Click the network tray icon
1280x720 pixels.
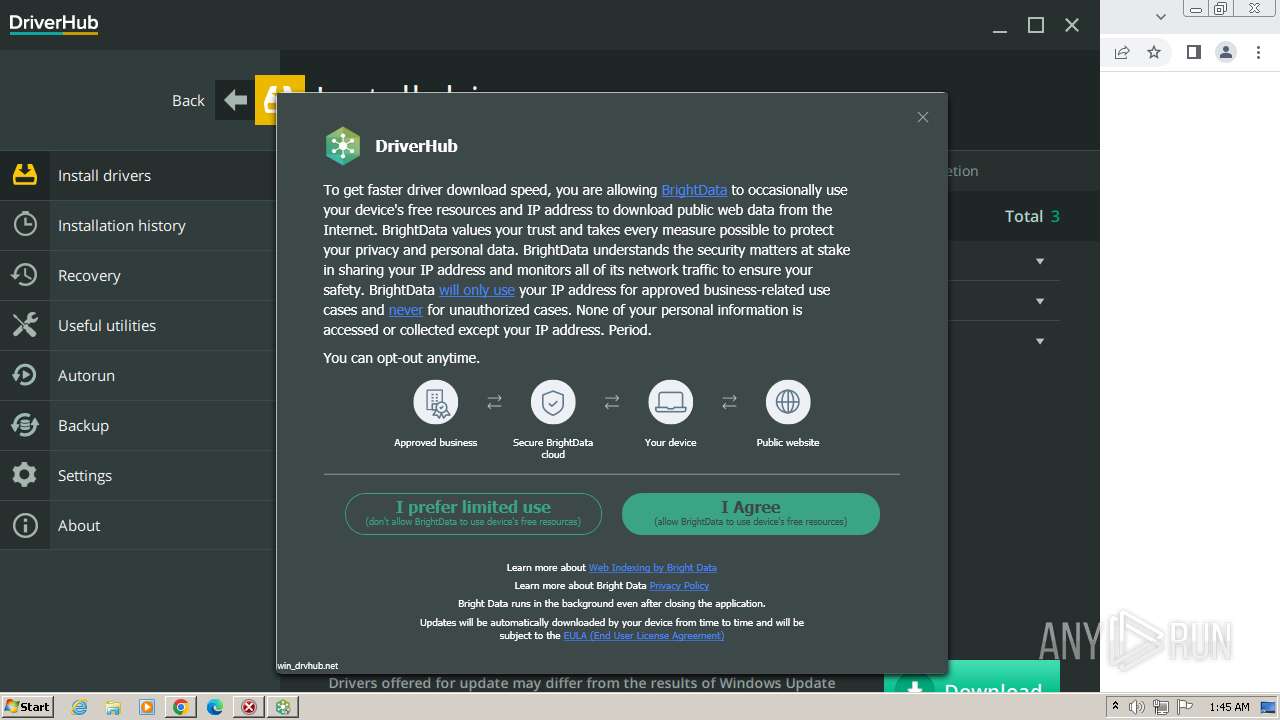pyautogui.click(x=1159, y=707)
